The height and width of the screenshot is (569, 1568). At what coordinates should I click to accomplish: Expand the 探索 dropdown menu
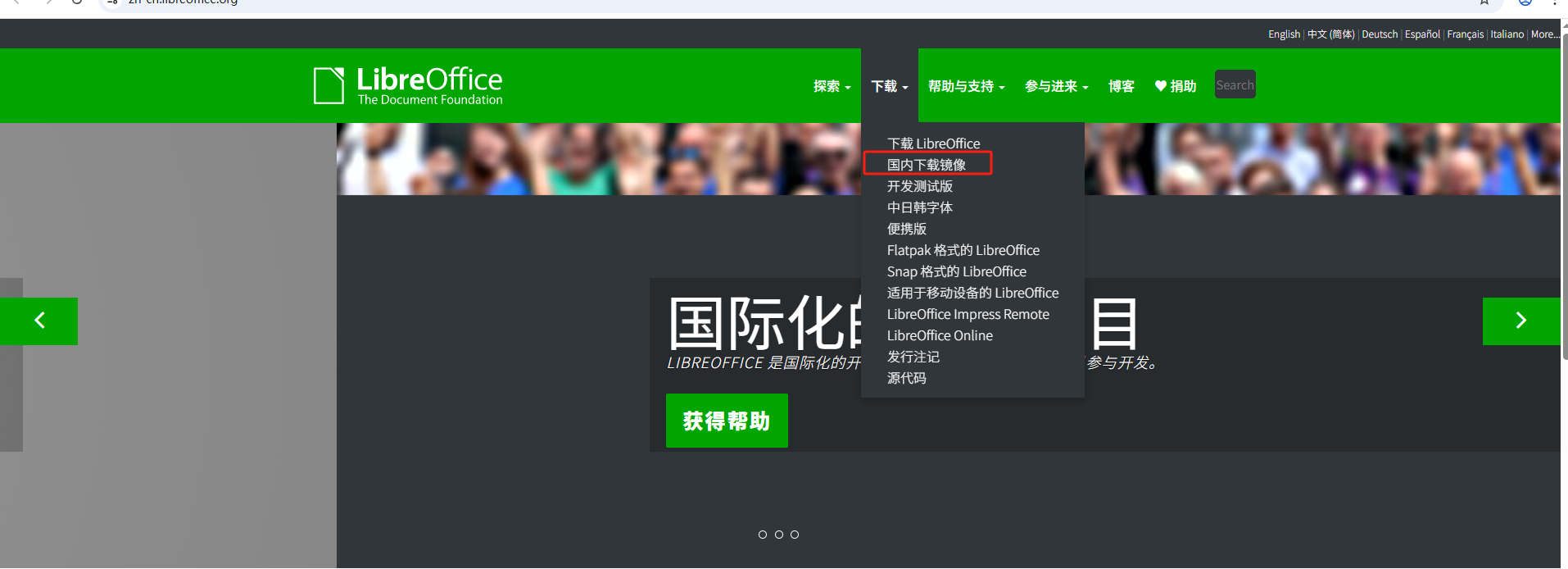(832, 86)
